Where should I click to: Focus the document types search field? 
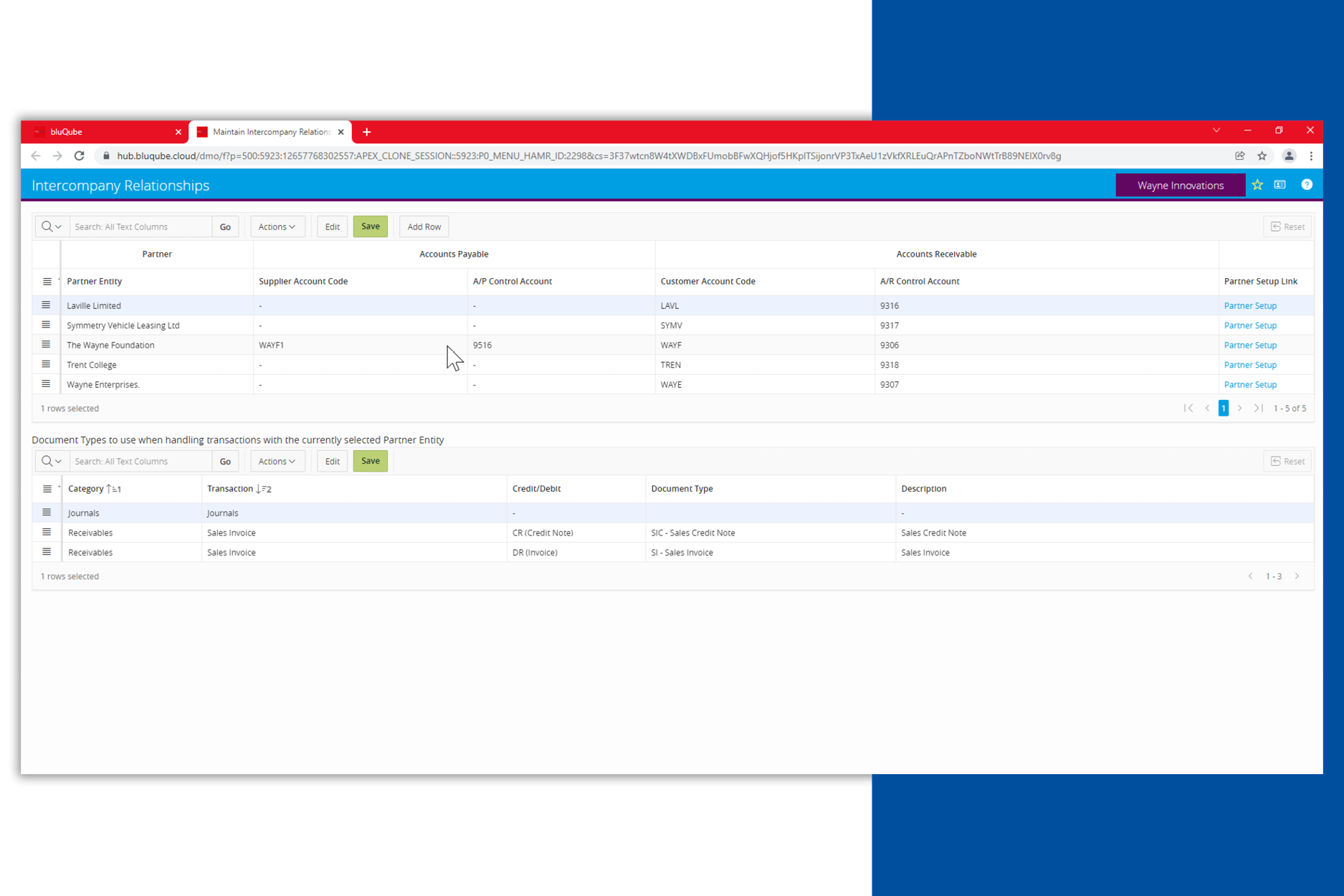click(x=140, y=461)
